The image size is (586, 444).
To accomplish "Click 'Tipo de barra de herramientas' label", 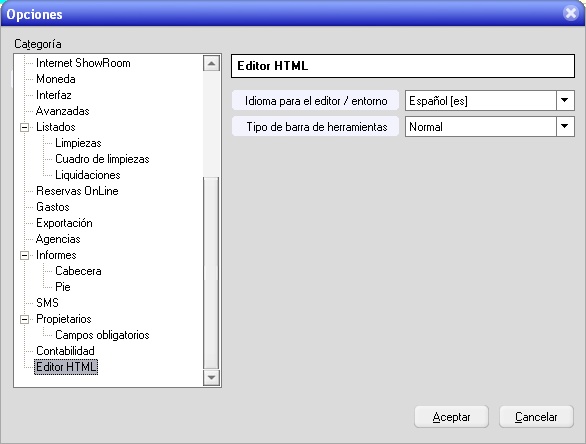I will 316,127.
